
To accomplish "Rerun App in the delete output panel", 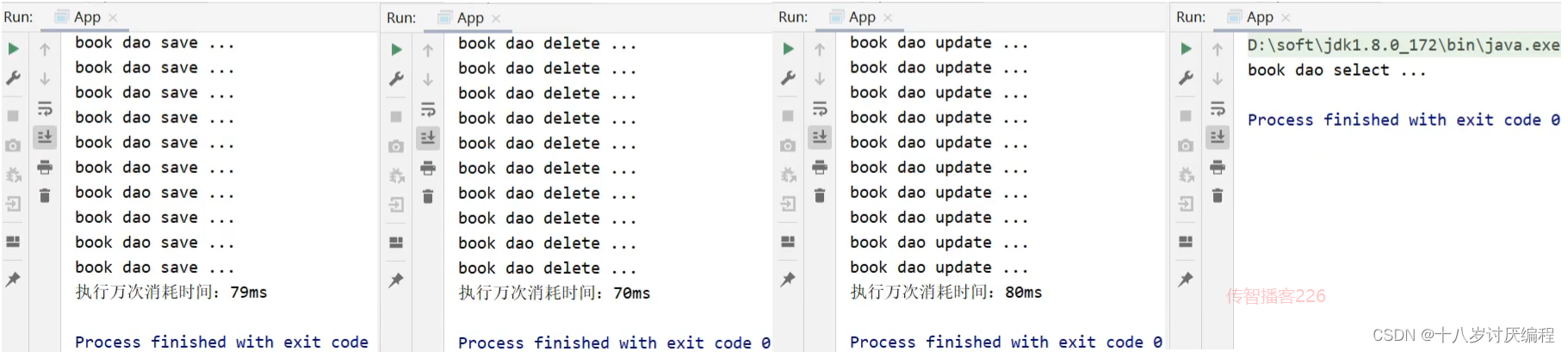I will 396,50.
